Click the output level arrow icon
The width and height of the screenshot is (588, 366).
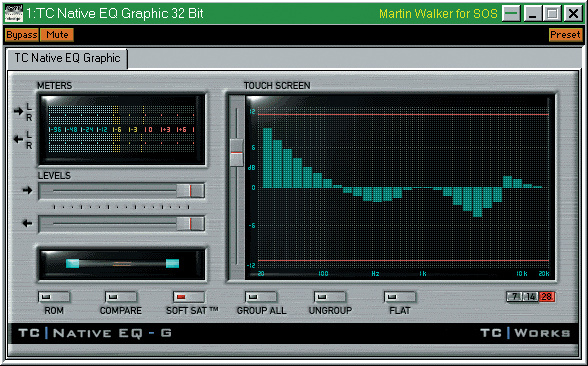pos(27,224)
